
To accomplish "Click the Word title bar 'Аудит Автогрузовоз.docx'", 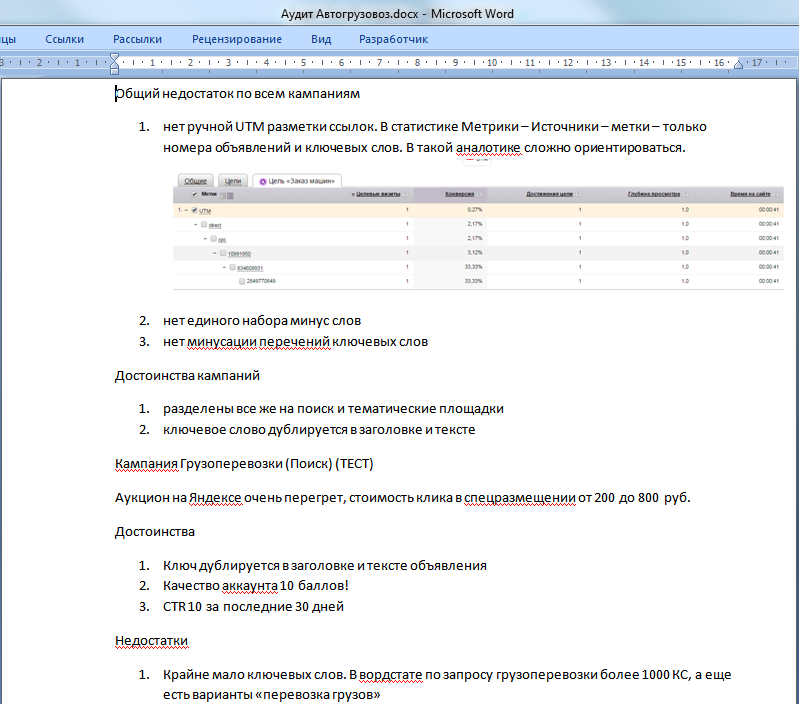I will (x=397, y=14).
